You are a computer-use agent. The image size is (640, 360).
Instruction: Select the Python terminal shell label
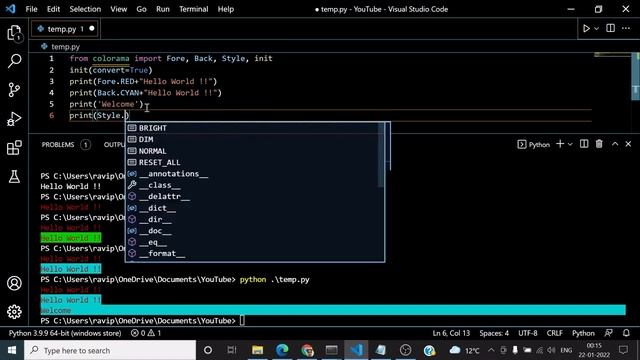(534, 144)
